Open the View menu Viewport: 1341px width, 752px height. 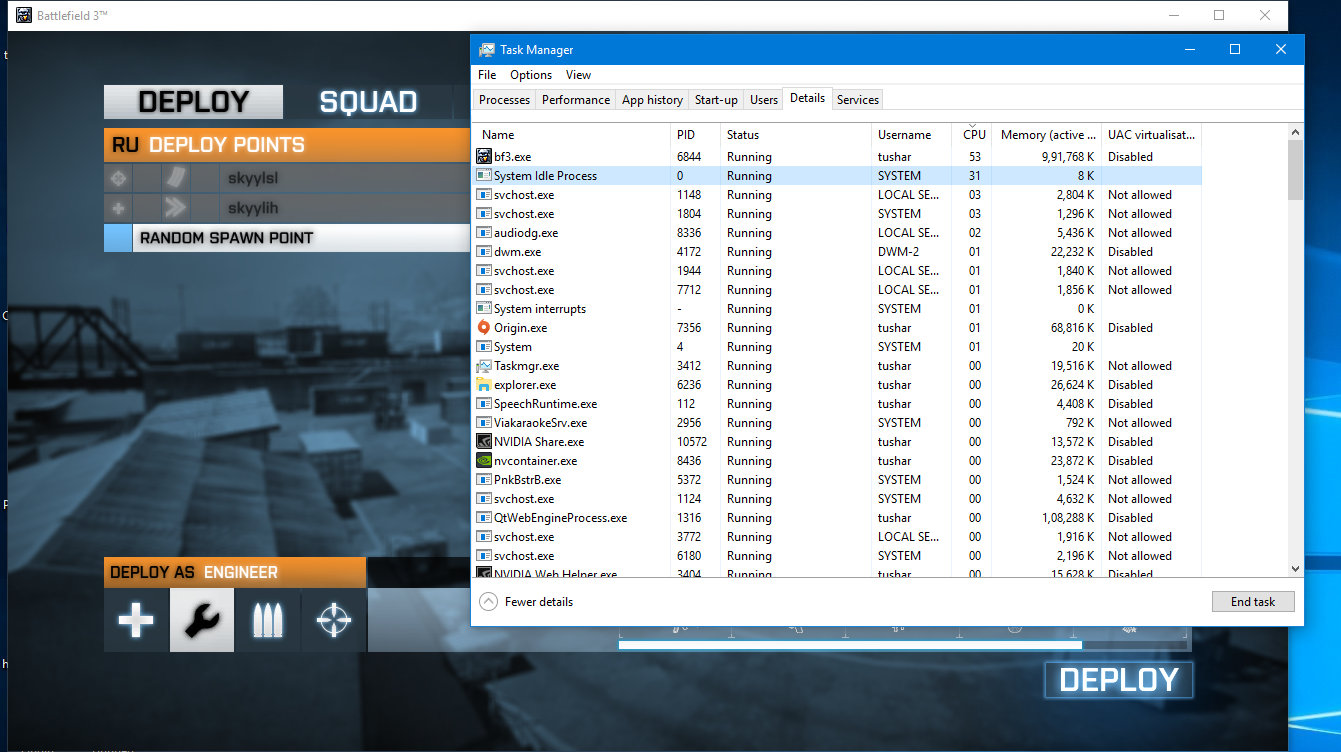click(578, 75)
